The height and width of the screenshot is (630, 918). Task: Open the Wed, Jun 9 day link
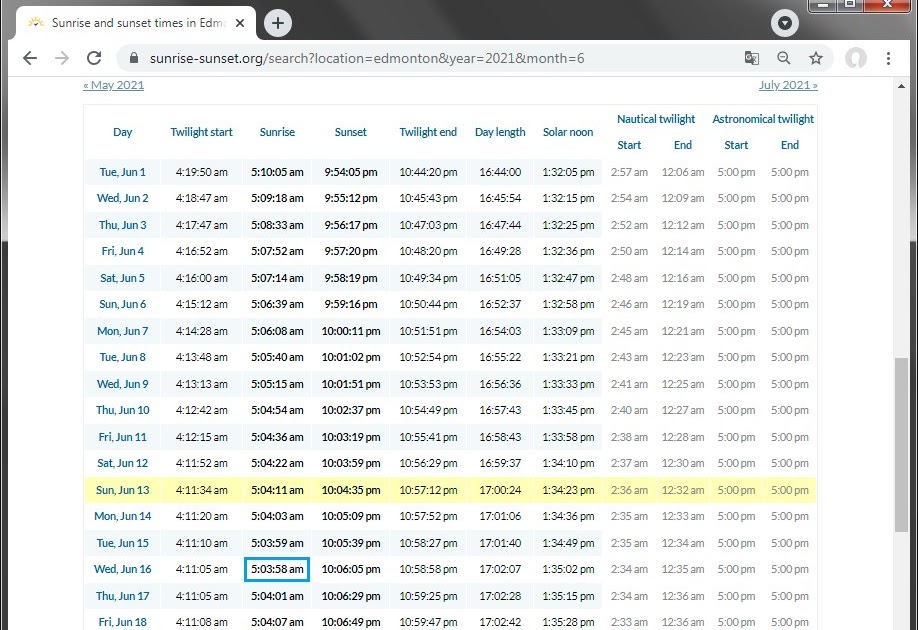coord(122,384)
